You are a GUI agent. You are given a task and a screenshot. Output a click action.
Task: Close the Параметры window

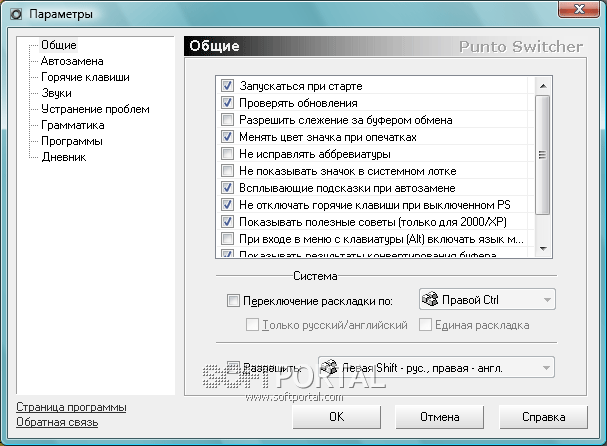(x=579, y=9)
